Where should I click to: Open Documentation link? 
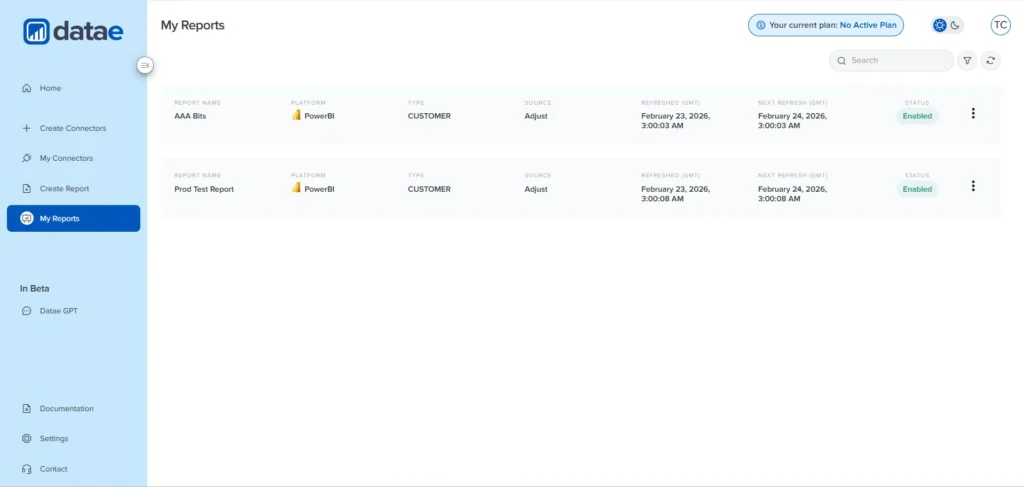click(66, 408)
